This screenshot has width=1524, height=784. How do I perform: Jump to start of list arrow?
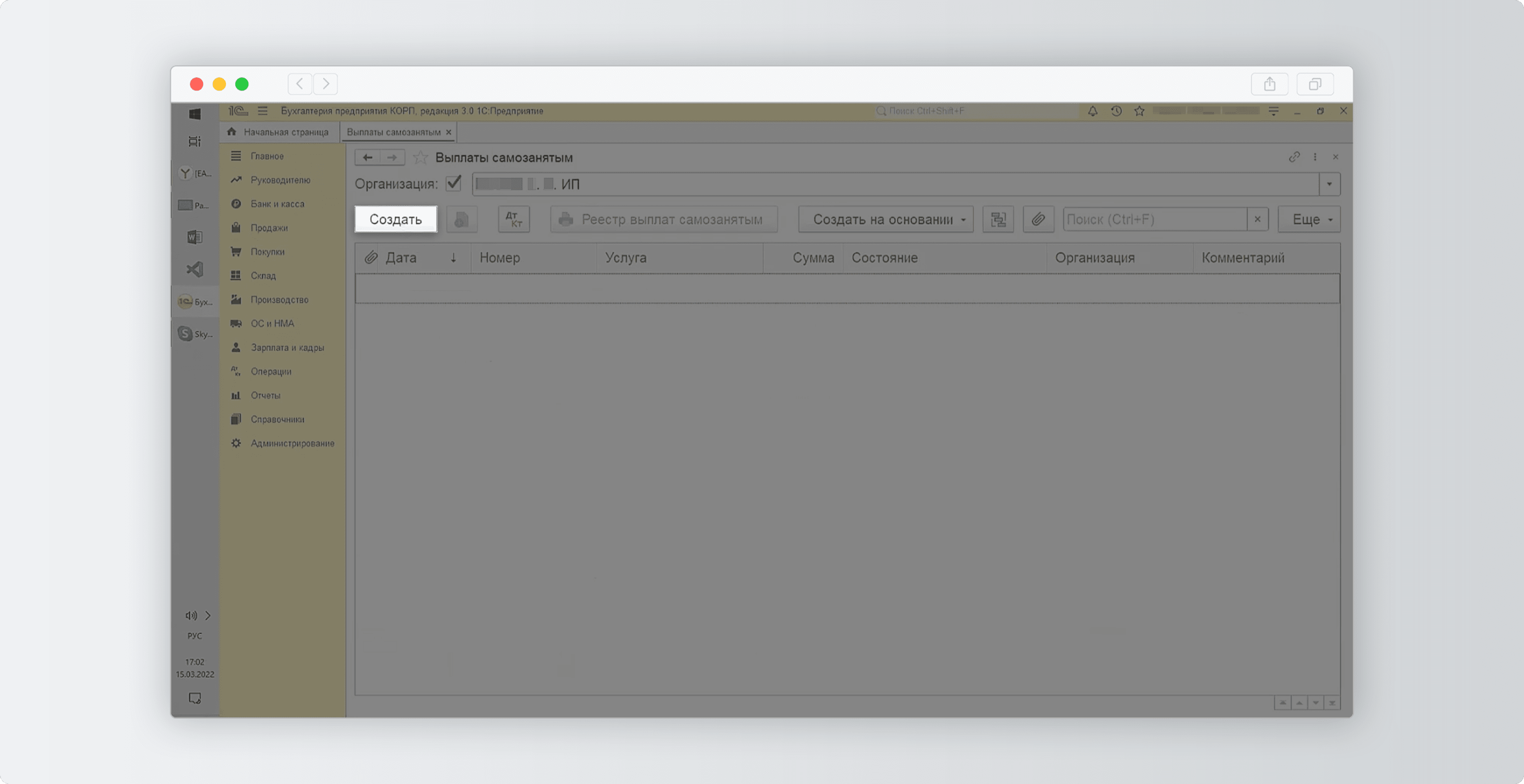point(1282,702)
